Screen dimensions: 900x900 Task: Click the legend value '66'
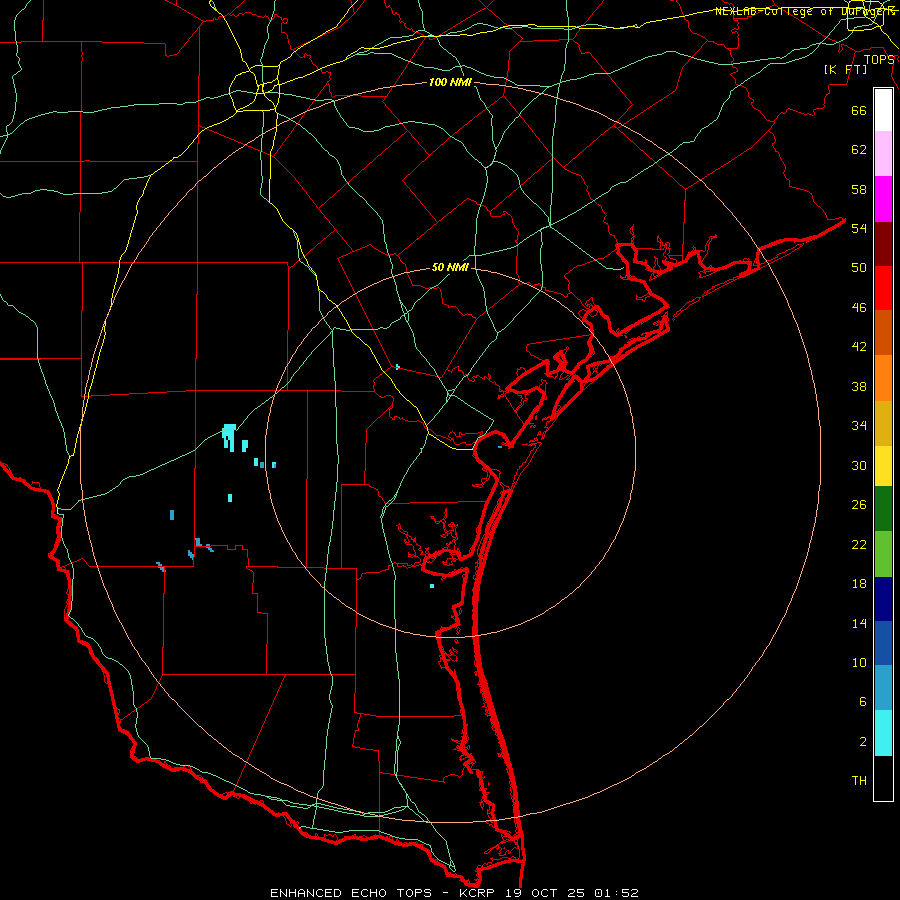(859, 110)
